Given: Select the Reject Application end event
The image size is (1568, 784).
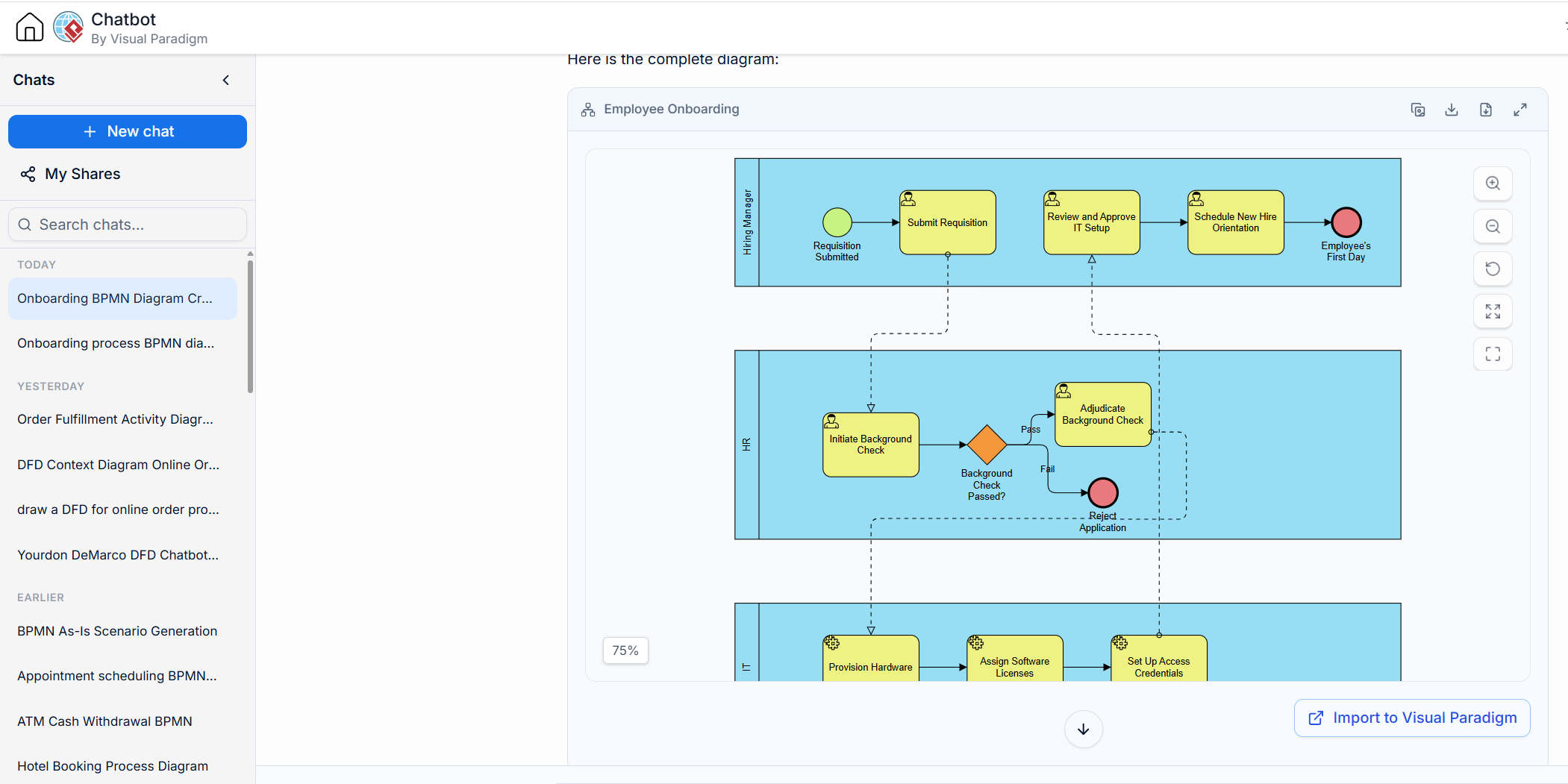Looking at the screenshot, I should tap(1103, 492).
